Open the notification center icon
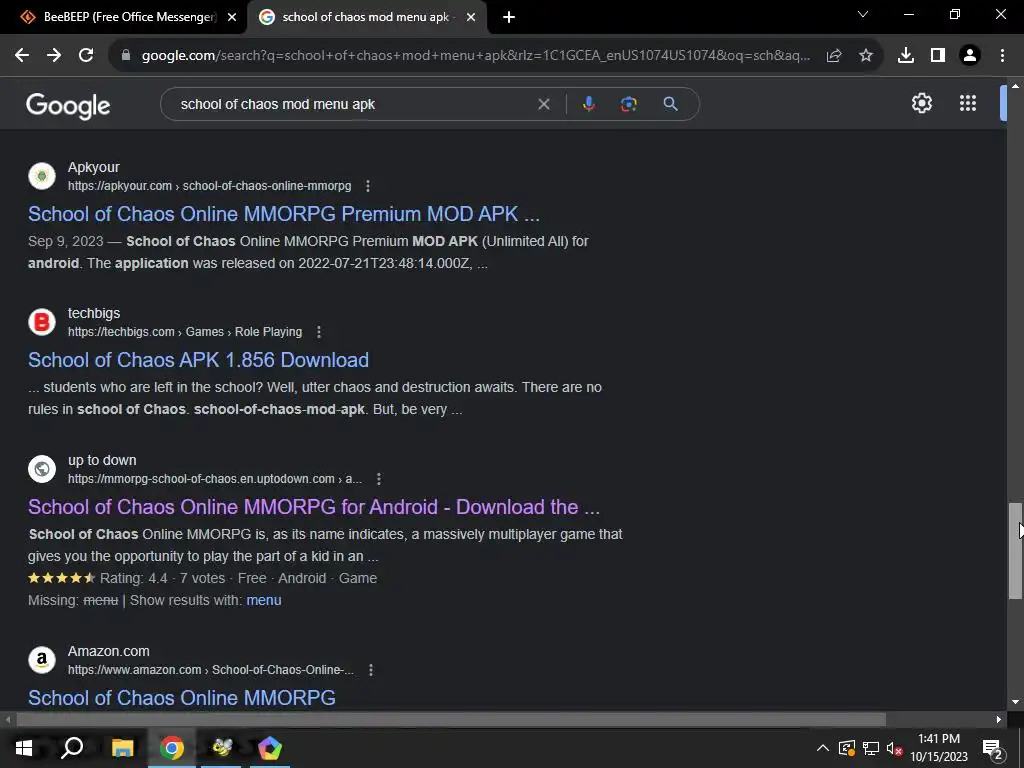Viewport: 1024px width, 768px height. 992,749
